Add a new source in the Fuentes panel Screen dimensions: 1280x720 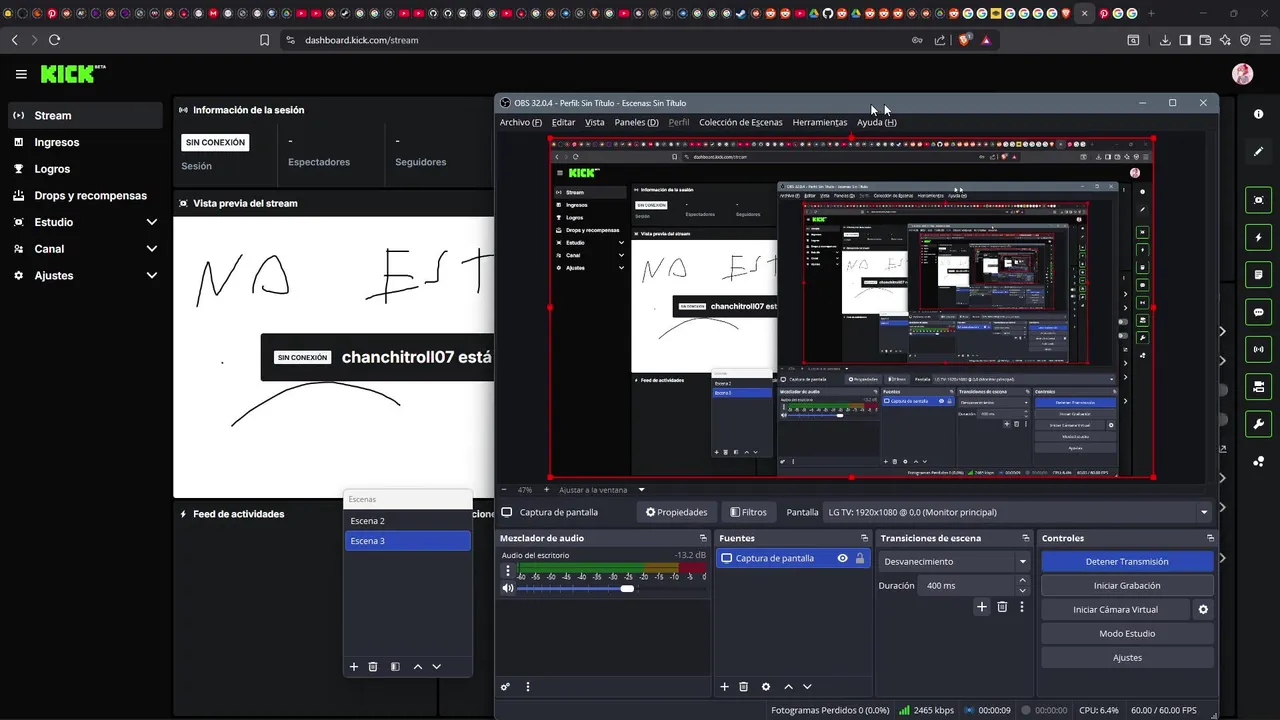[725, 687]
